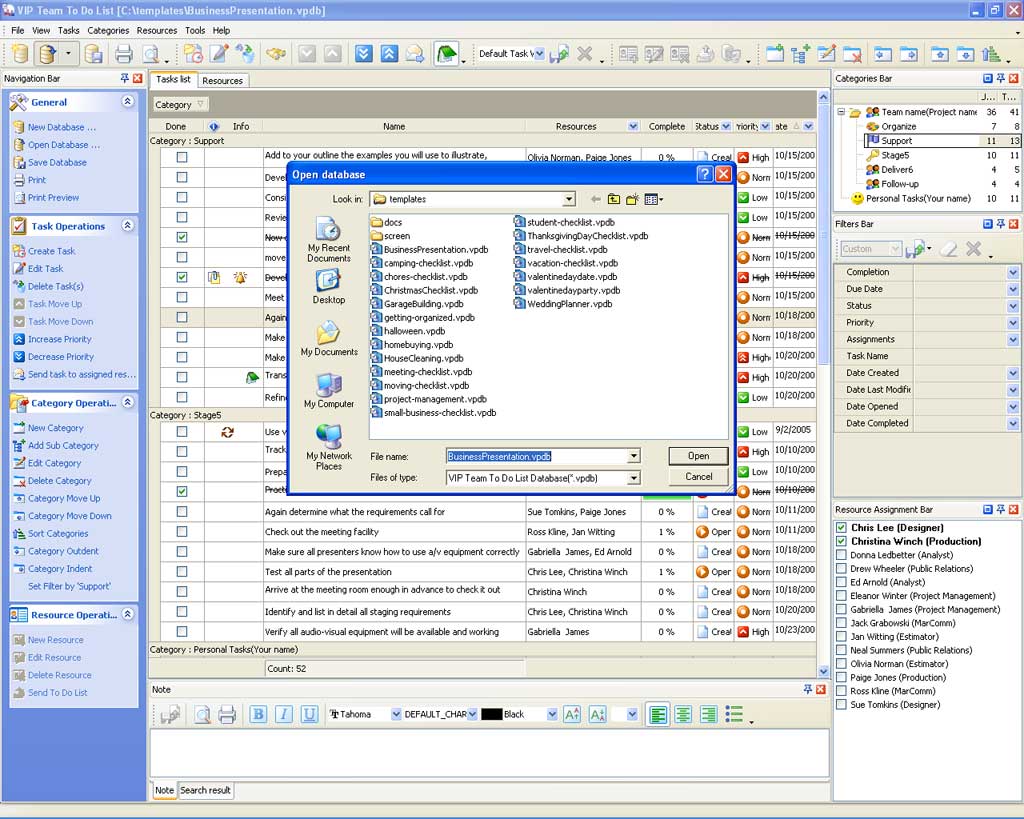Open the Tahoma font dropdown
Screen dimensions: 1024x819
point(394,714)
